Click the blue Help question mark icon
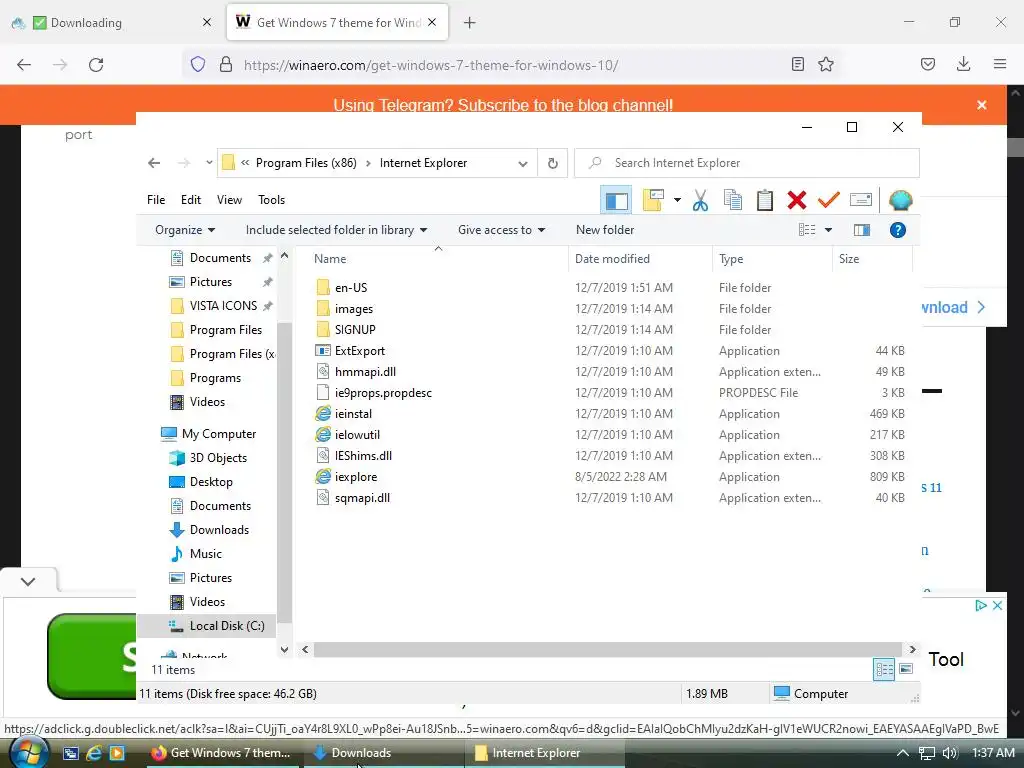The height and width of the screenshot is (768, 1024). click(898, 230)
